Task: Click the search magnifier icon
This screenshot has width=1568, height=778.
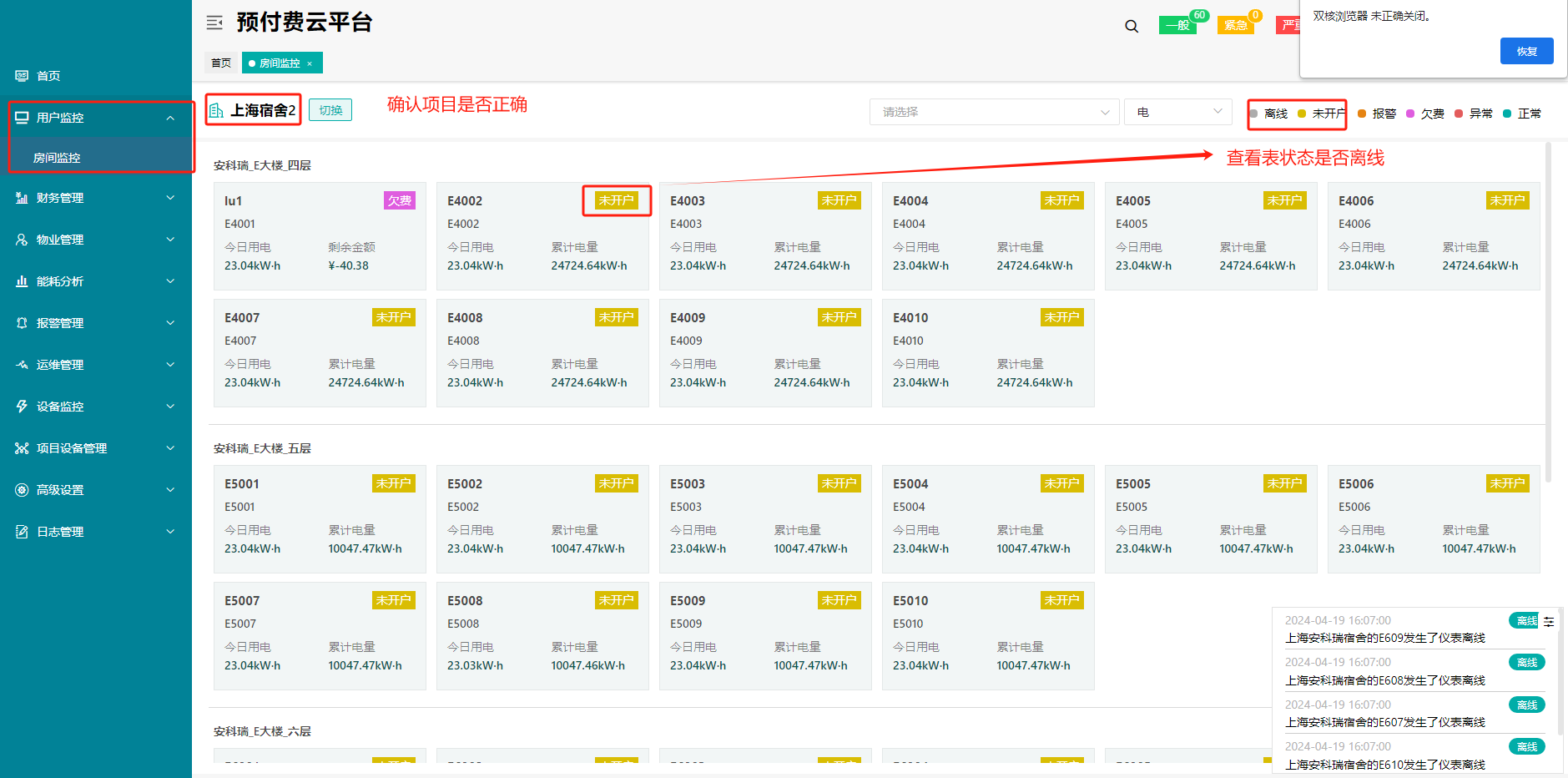Action: click(1131, 26)
